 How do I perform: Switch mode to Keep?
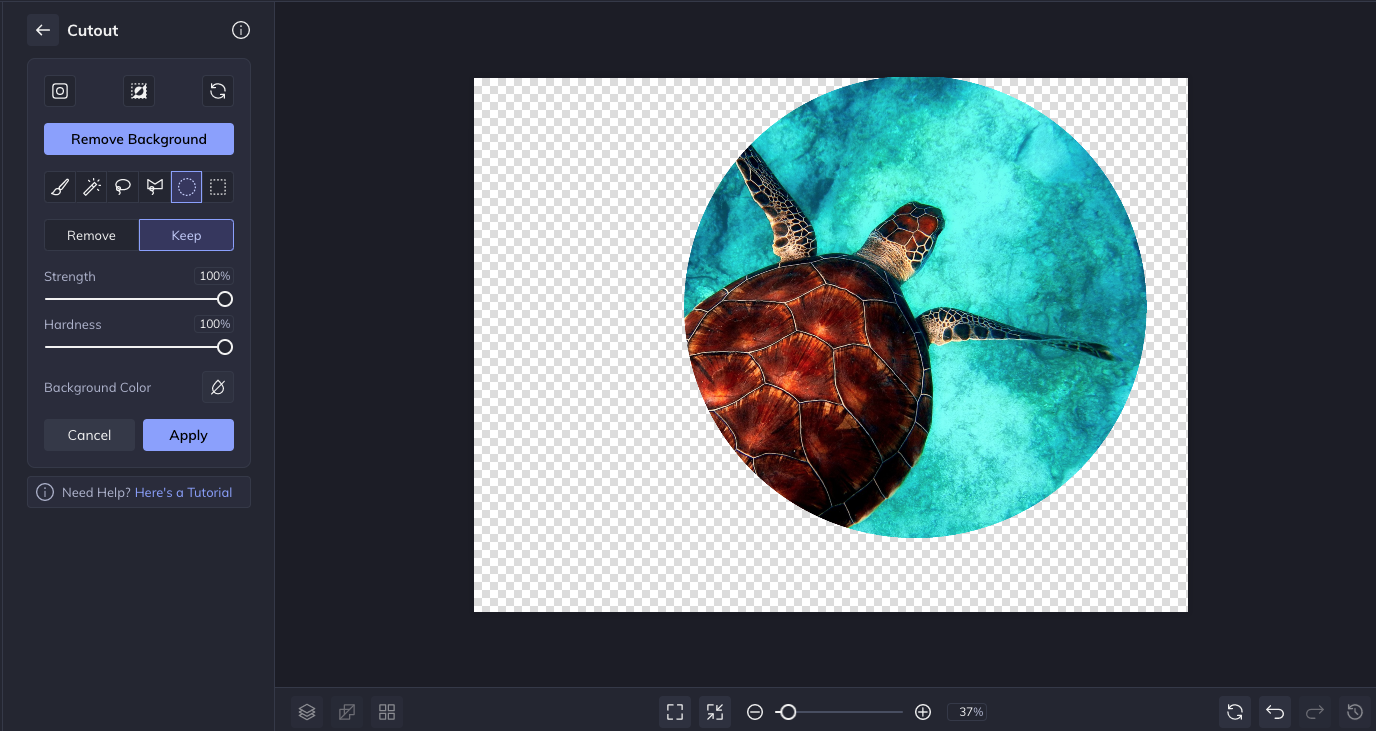(186, 235)
